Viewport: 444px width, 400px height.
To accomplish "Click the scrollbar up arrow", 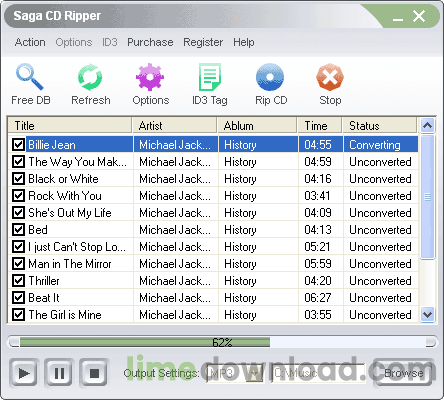I will point(427,126).
